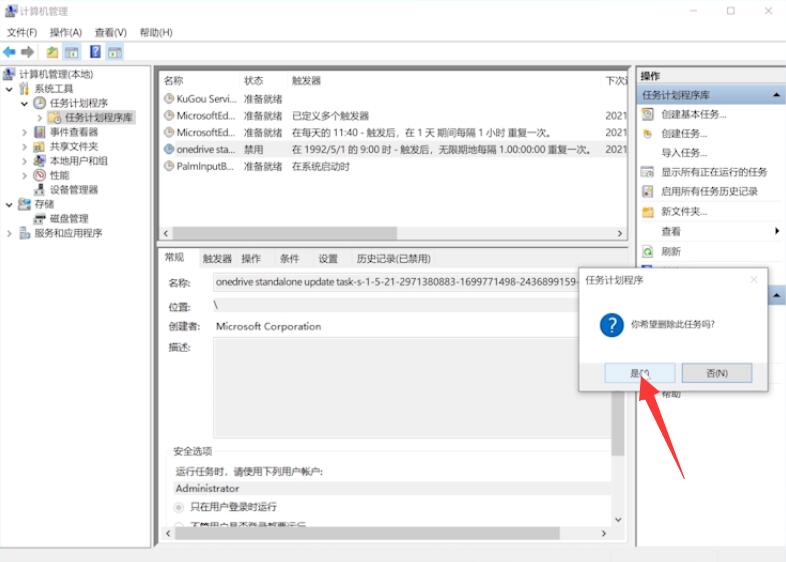Expand the 事件查看器 tree node
786x562 pixels.
24,132
